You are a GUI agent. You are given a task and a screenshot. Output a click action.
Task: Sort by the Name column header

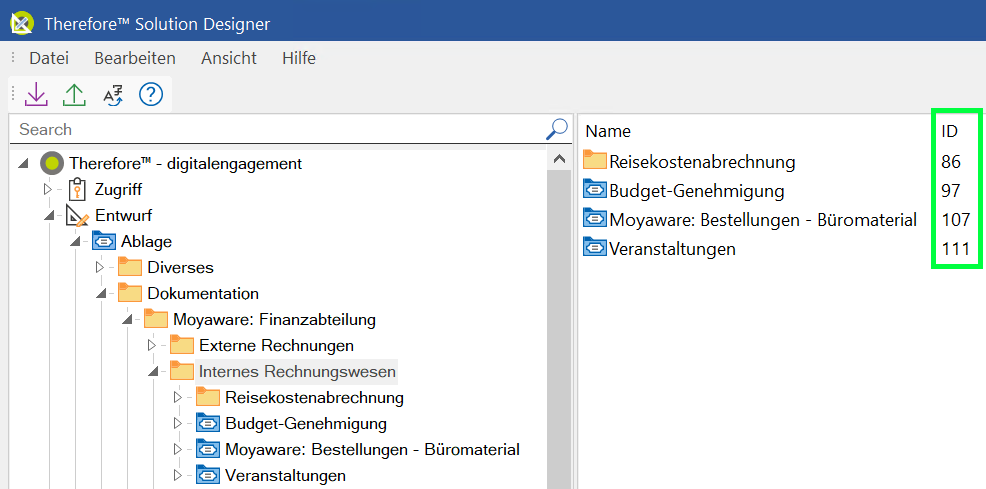coord(608,131)
